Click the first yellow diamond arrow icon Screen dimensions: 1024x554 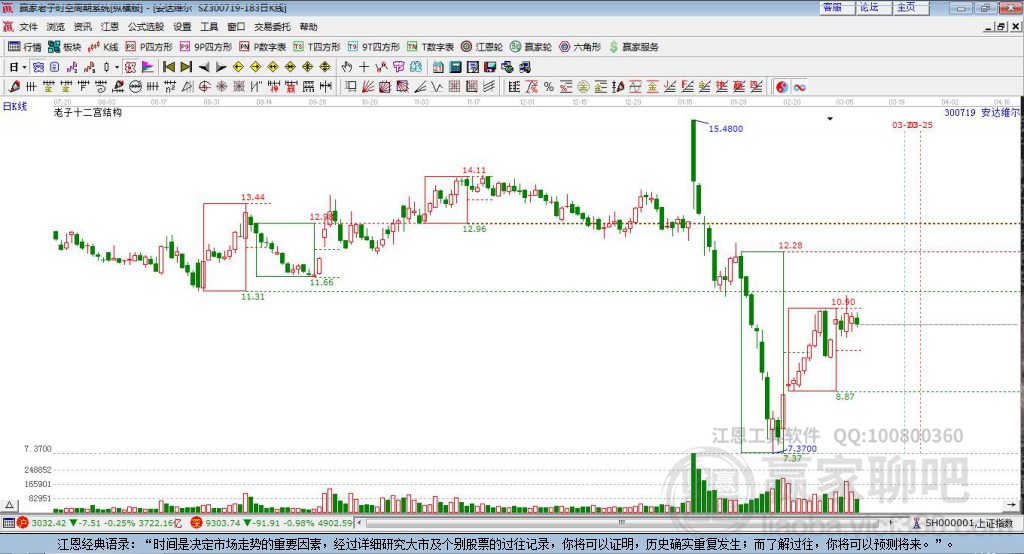click(x=238, y=67)
